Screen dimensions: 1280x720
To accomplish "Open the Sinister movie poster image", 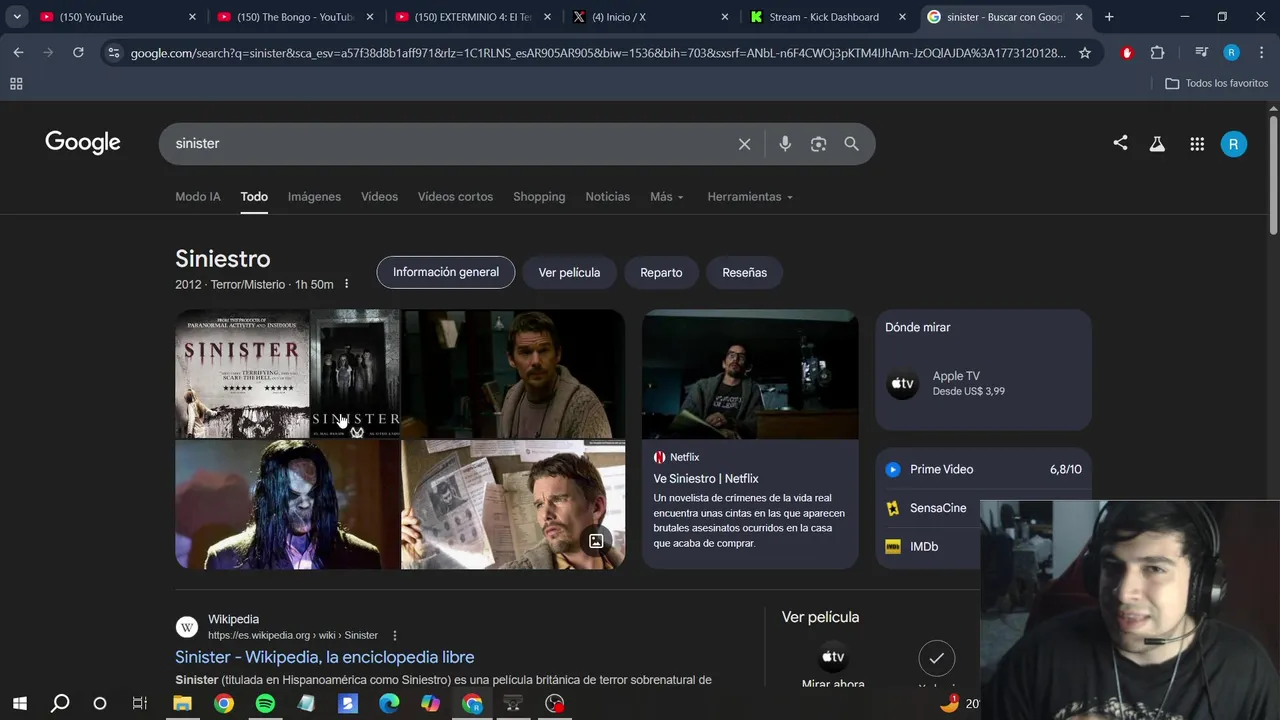I will pos(243,374).
